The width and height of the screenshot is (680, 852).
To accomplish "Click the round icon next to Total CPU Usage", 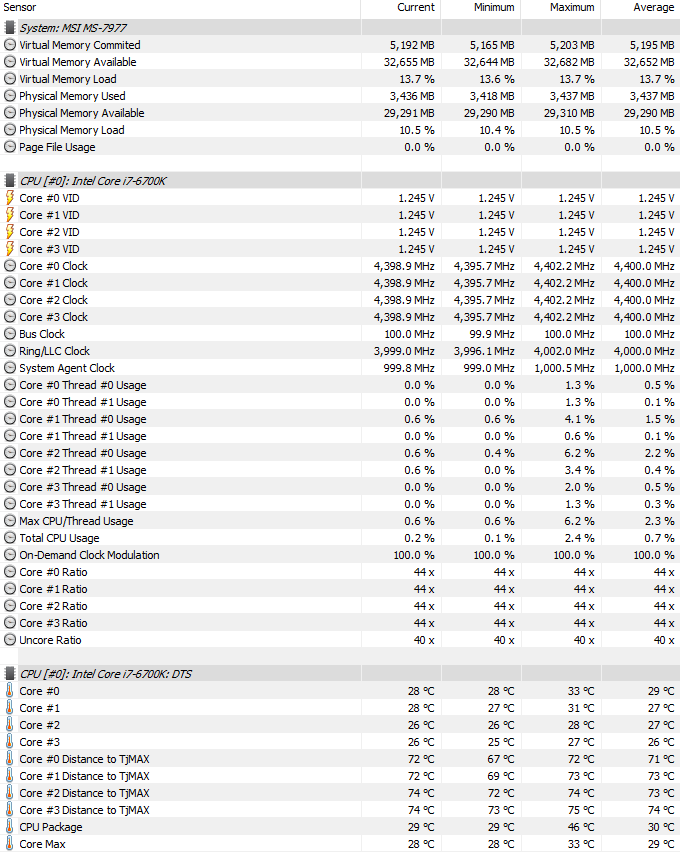I will click(9, 538).
